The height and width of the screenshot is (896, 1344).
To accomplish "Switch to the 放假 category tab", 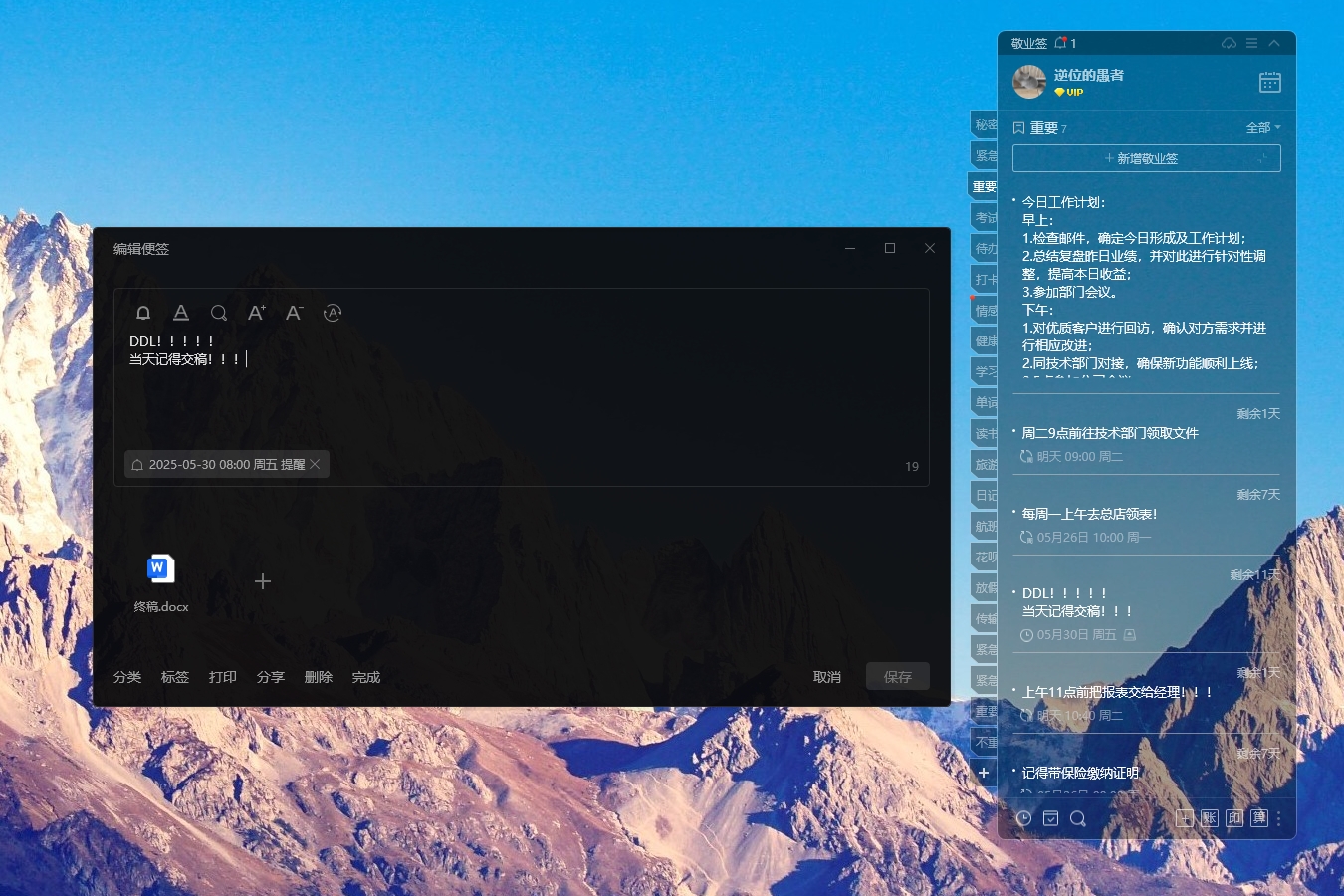I will 985,587.
